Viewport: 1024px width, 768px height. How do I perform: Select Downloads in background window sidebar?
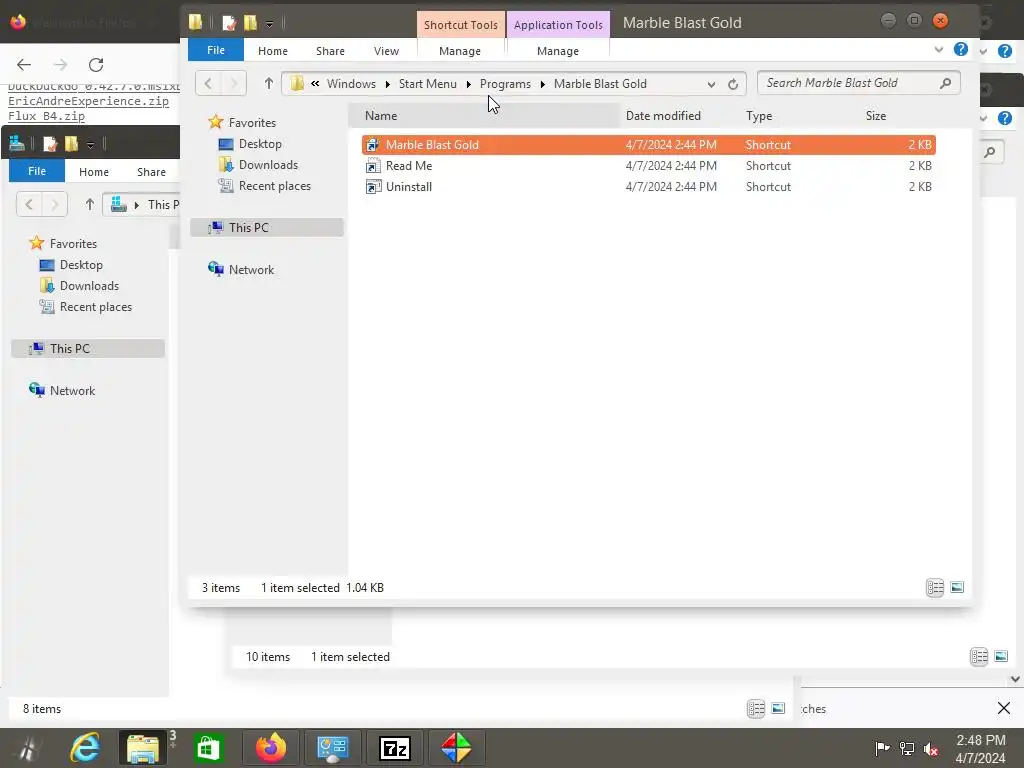click(89, 285)
